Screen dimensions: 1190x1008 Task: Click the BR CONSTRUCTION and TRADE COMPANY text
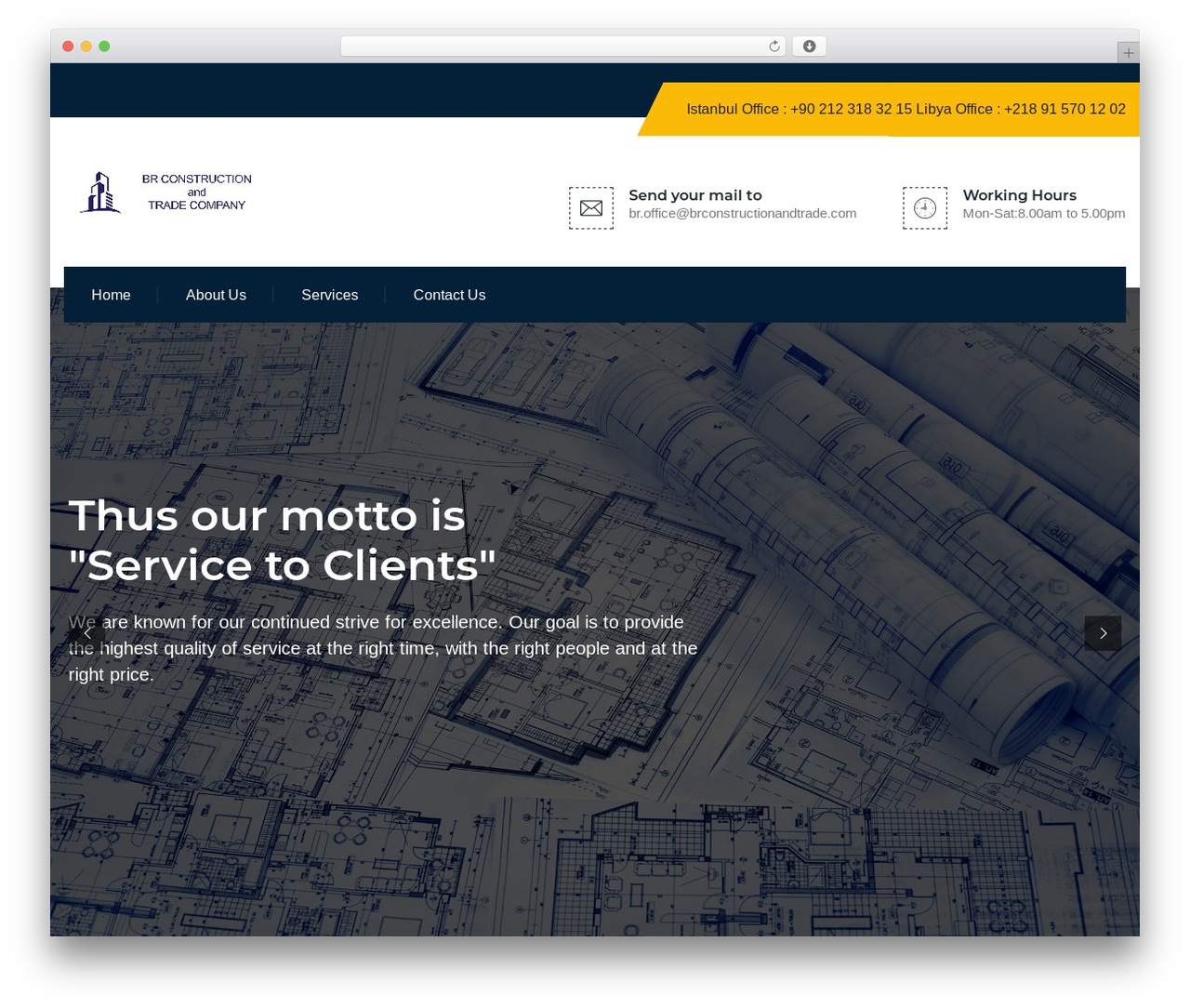[x=197, y=192]
